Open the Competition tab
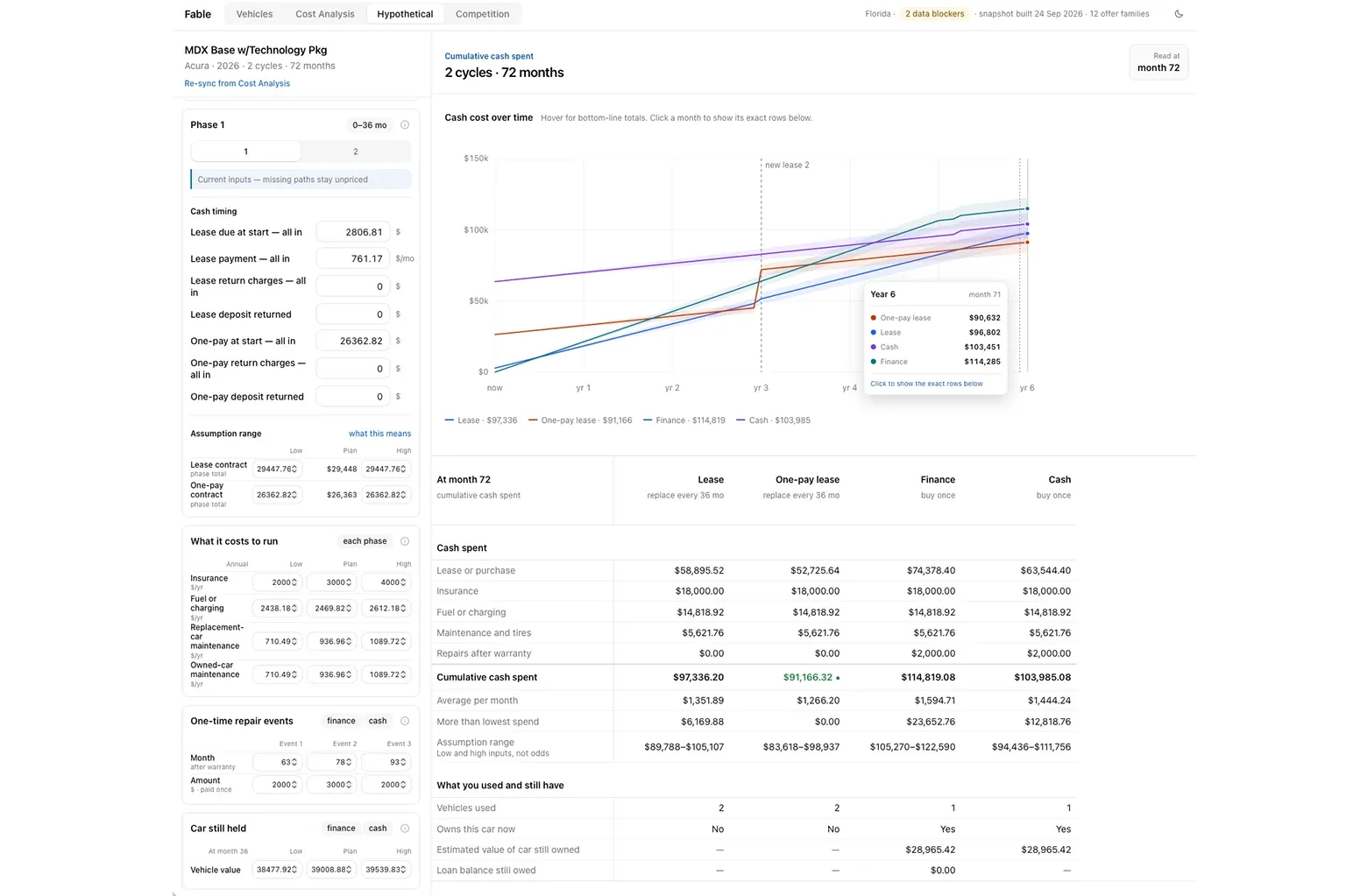This screenshot has height=896, width=1346. click(x=482, y=14)
